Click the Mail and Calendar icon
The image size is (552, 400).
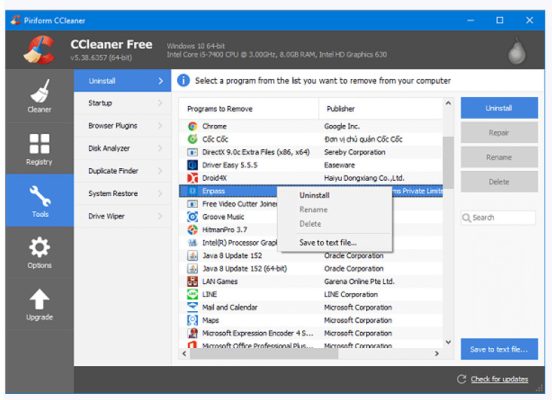192,307
